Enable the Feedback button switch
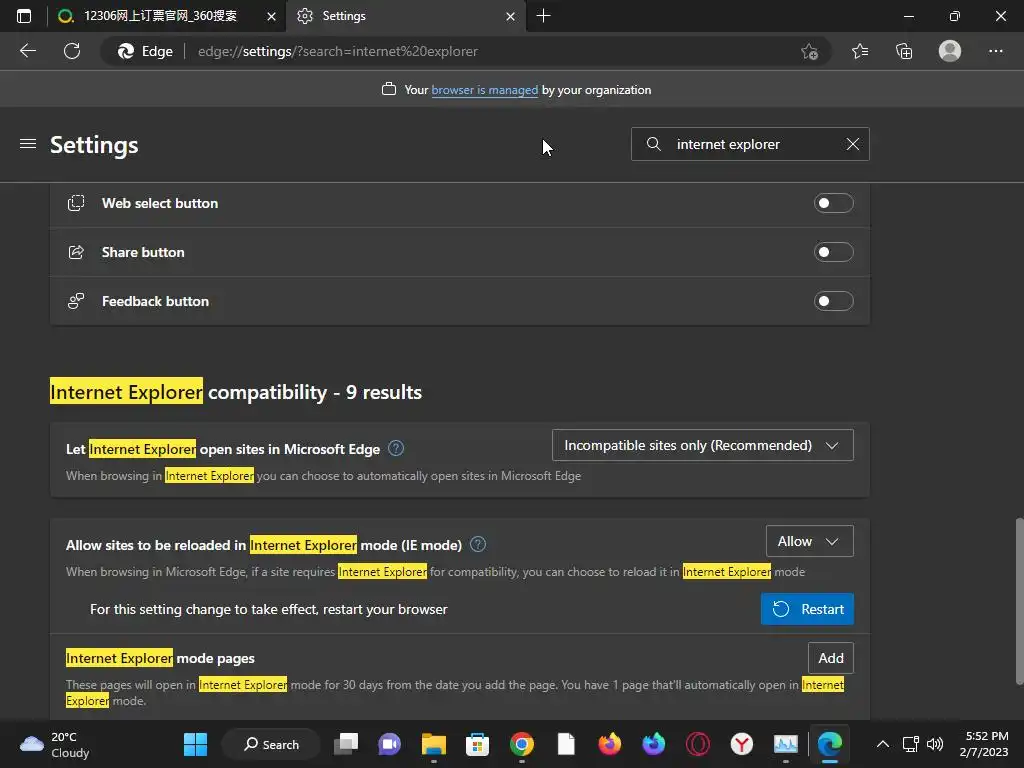This screenshot has height=768, width=1024. coord(833,301)
